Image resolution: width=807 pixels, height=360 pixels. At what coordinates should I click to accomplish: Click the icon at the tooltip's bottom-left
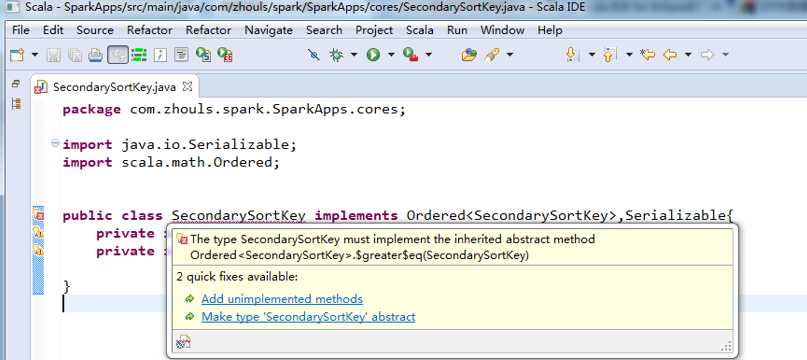point(183,342)
